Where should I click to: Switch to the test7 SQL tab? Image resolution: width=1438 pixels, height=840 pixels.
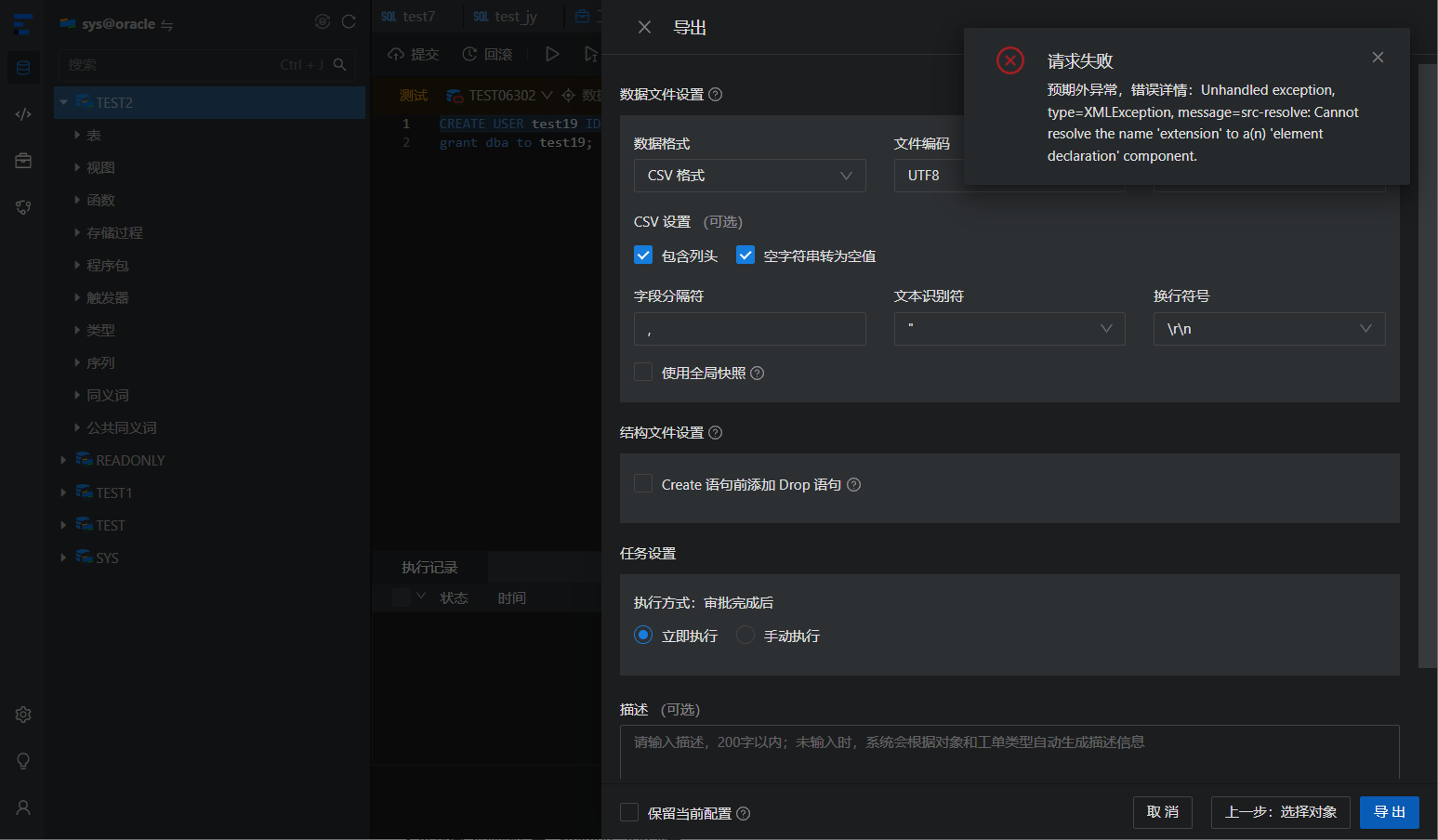[409, 17]
